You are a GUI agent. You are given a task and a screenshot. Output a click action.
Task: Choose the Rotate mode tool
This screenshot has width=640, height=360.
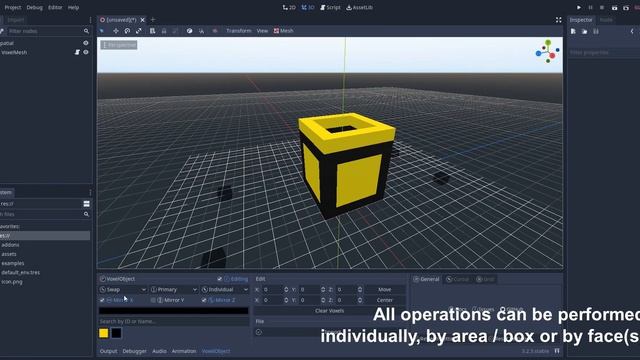[x=127, y=31]
